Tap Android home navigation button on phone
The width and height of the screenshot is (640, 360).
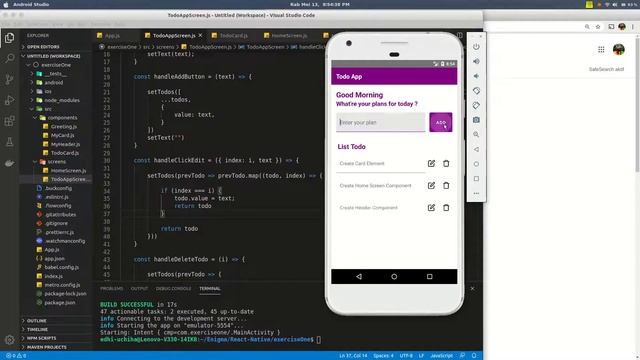click(x=394, y=276)
